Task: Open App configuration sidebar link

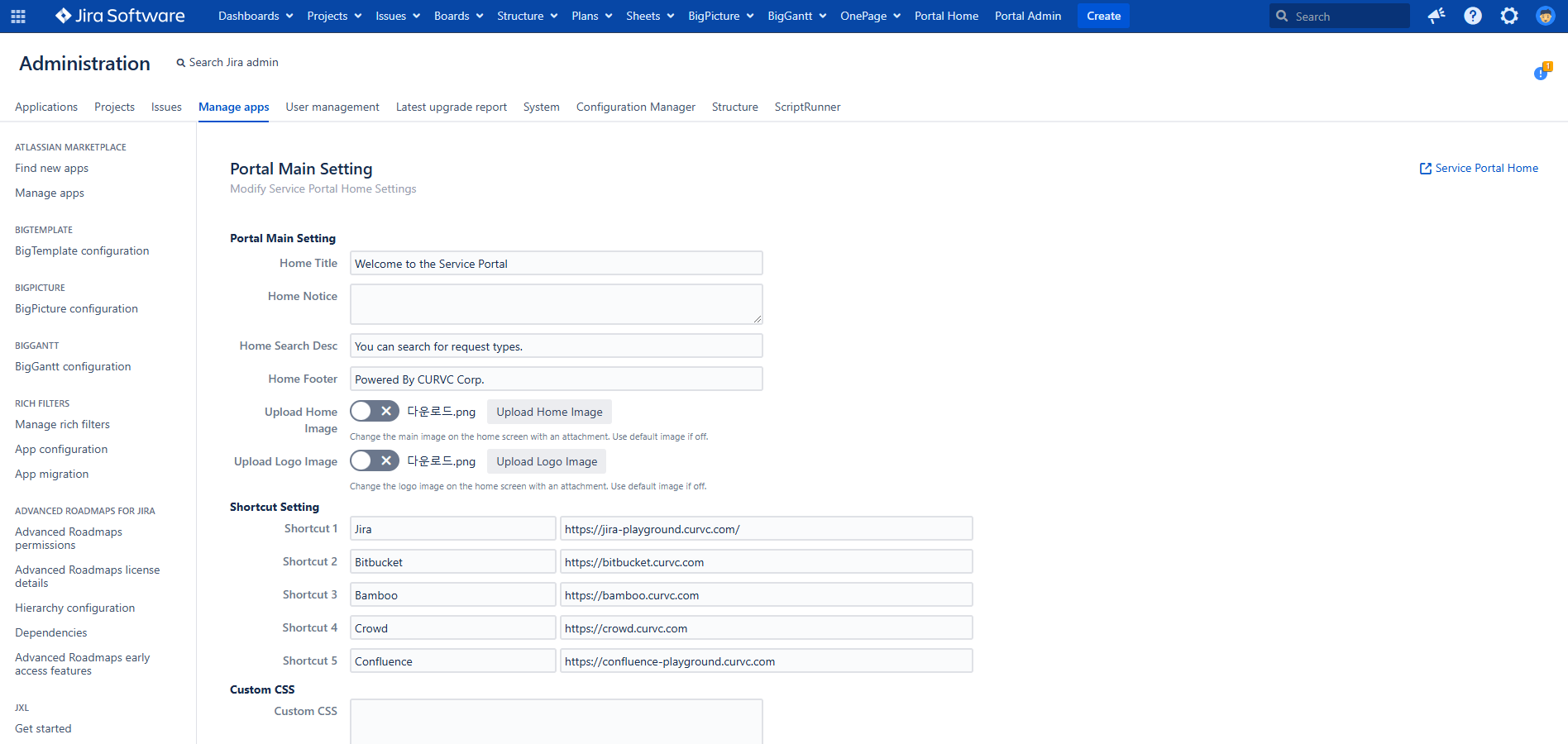Action: pyautogui.click(x=61, y=449)
